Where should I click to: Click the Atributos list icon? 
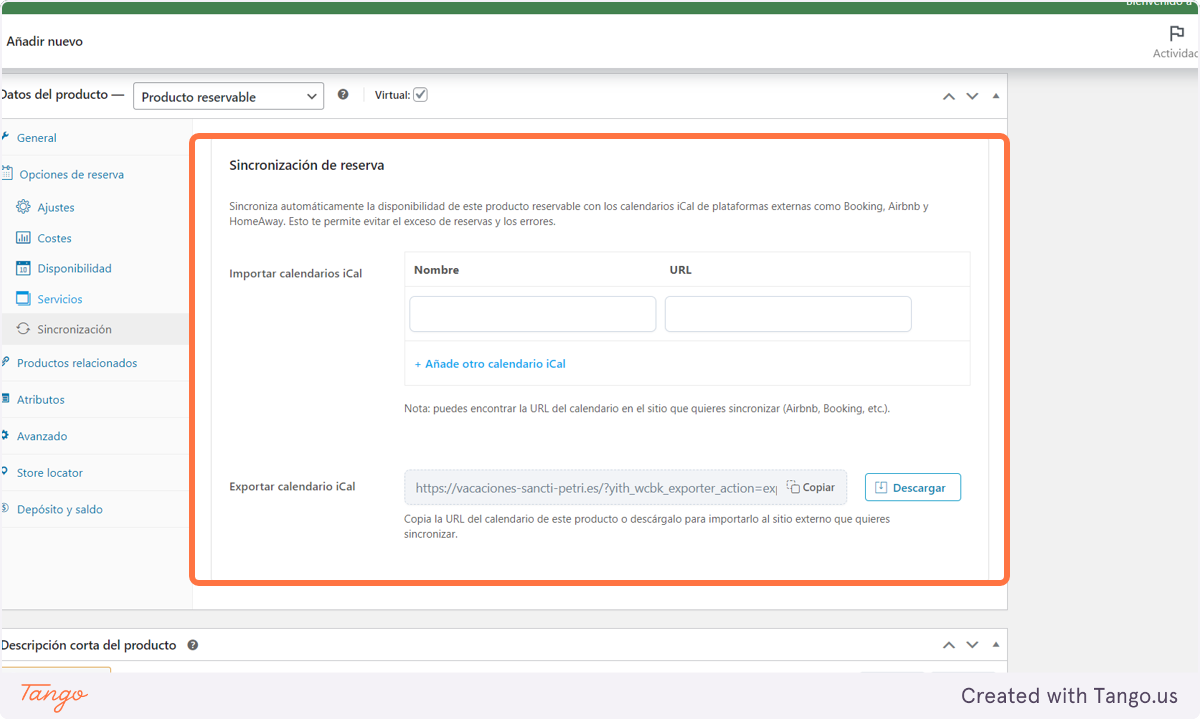pos(5,399)
